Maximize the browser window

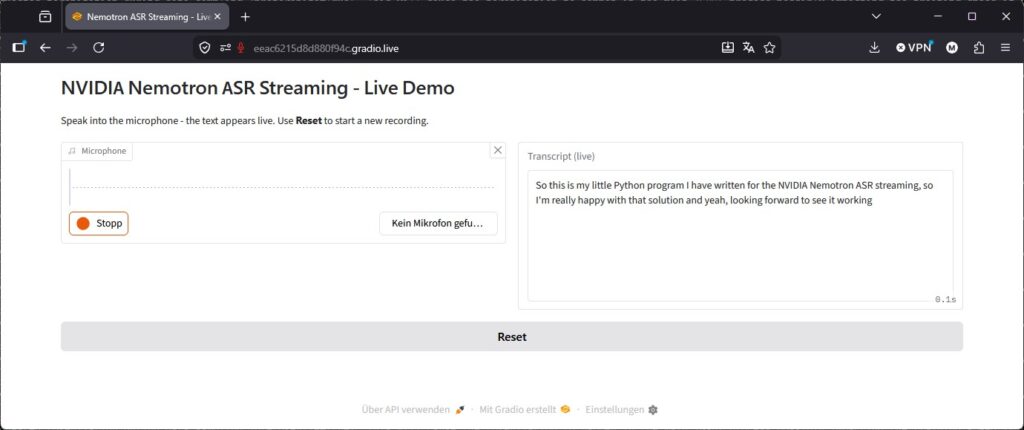972,16
